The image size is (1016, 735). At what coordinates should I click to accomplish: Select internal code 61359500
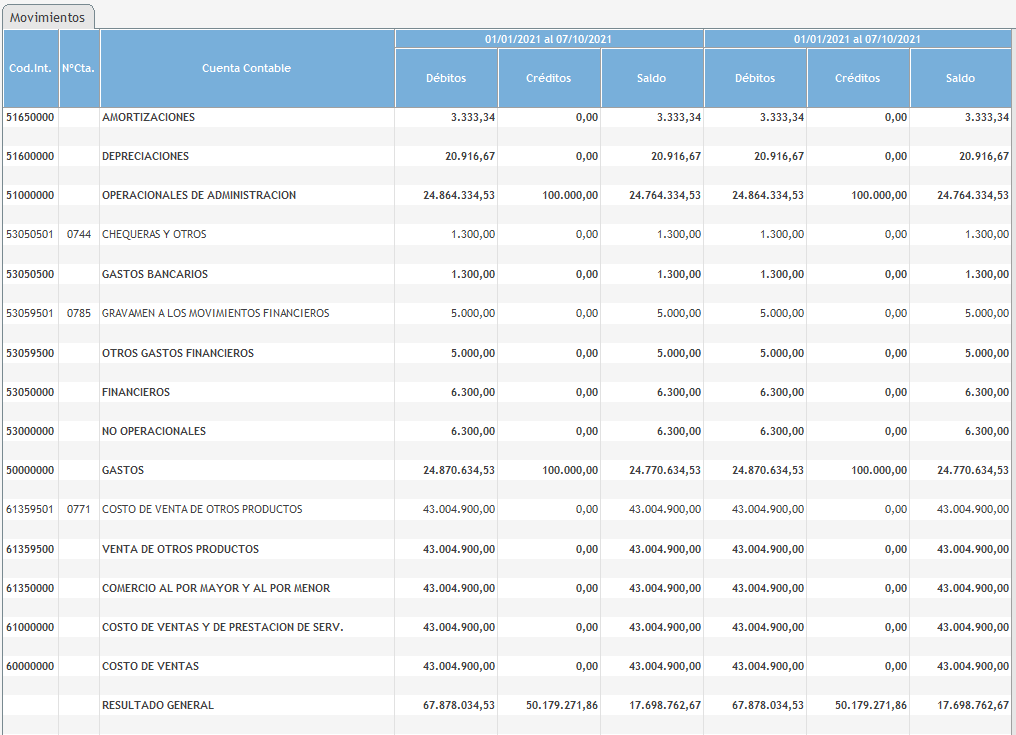pyautogui.click(x=31, y=549)
